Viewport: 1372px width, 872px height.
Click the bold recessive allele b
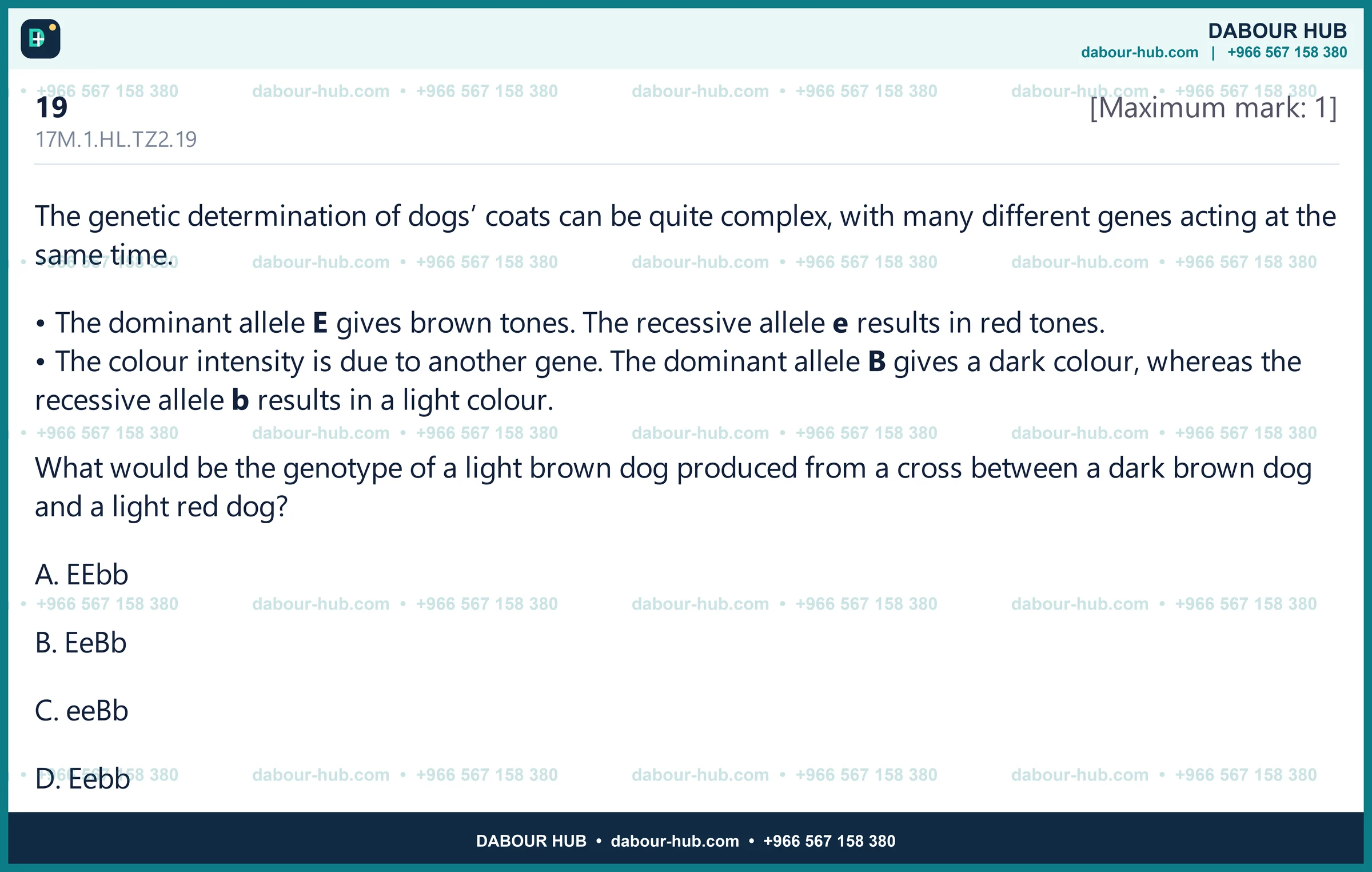pos(240,400)
